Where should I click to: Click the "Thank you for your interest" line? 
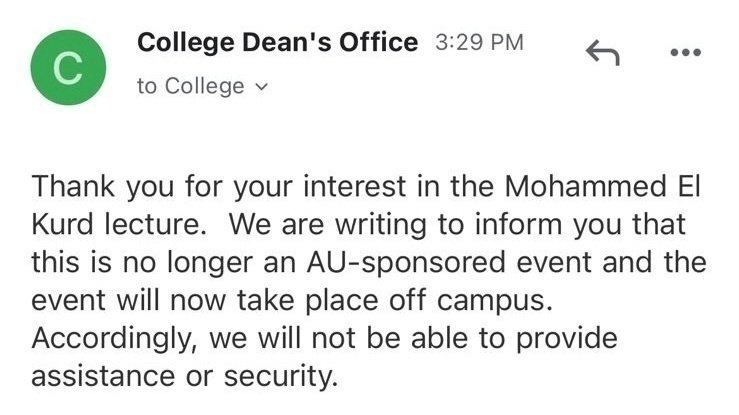point(200,188)
